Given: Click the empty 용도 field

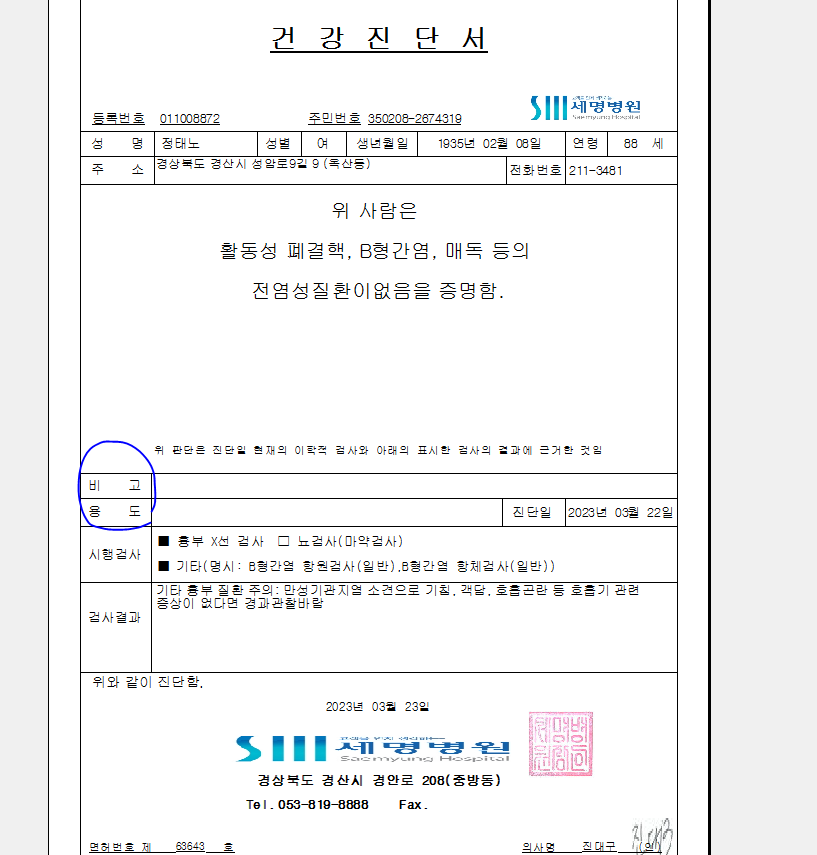Looking at the screenshot, I should click(x=327, y=512).
